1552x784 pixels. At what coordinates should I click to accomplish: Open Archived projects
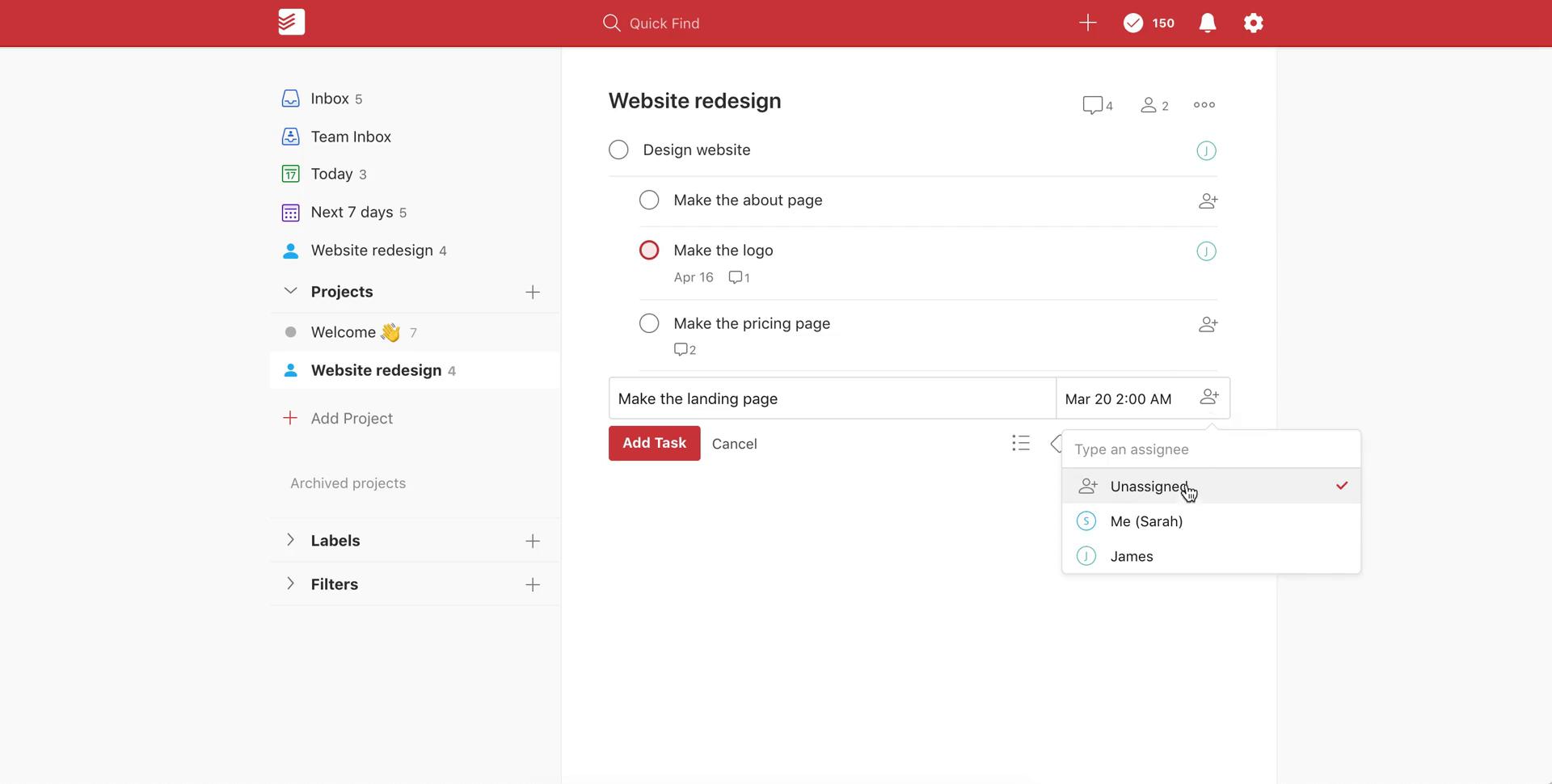348,483
